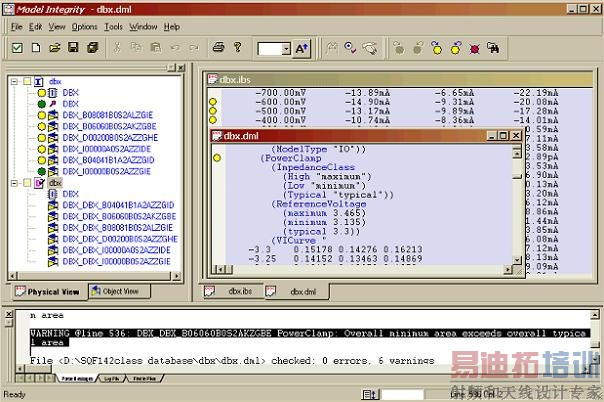604x402 pixels.
Task: Click the eye with checkmark toolbar icon
Action: pyautogui.click(x=350, y=48)
